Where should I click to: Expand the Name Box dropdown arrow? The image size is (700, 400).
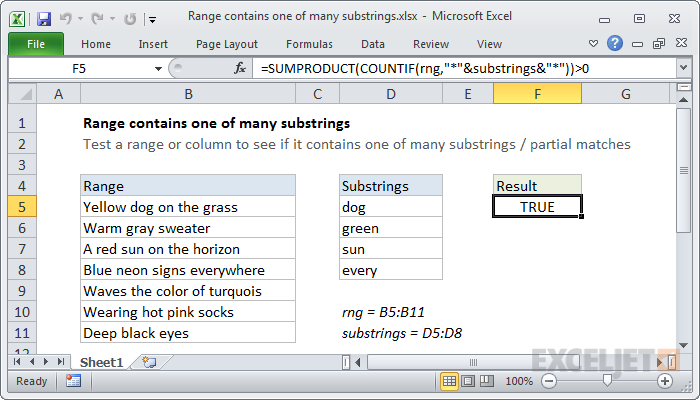point(158,69)
